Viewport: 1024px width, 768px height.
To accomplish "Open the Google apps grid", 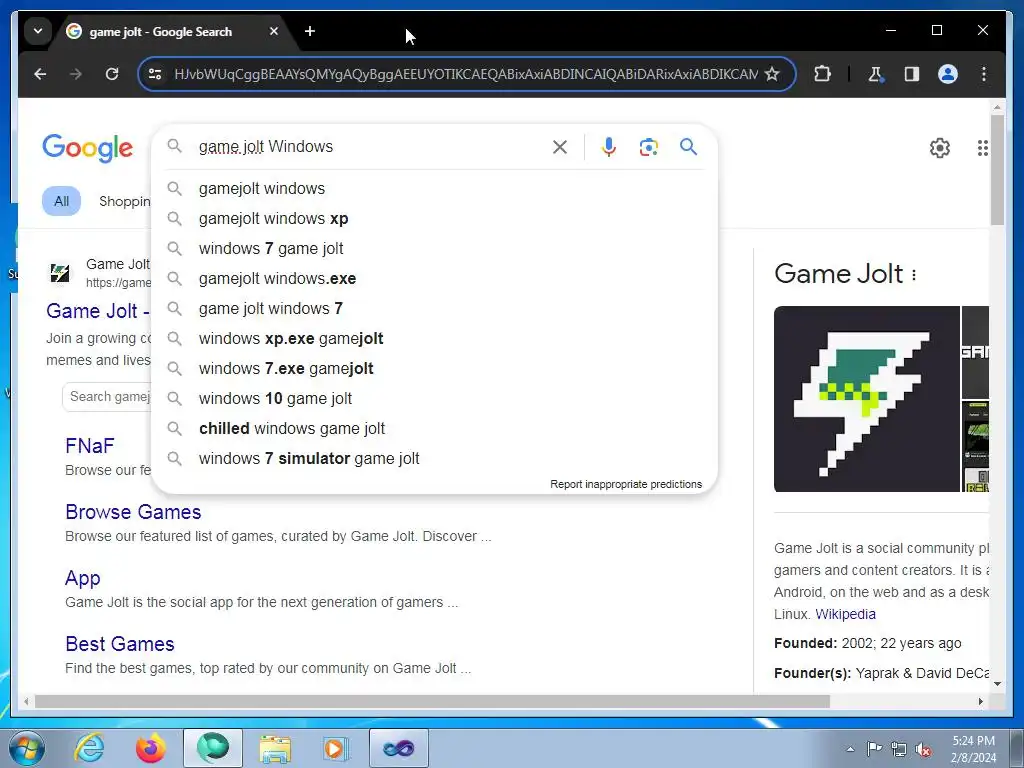I will click(x=982, y=148).
